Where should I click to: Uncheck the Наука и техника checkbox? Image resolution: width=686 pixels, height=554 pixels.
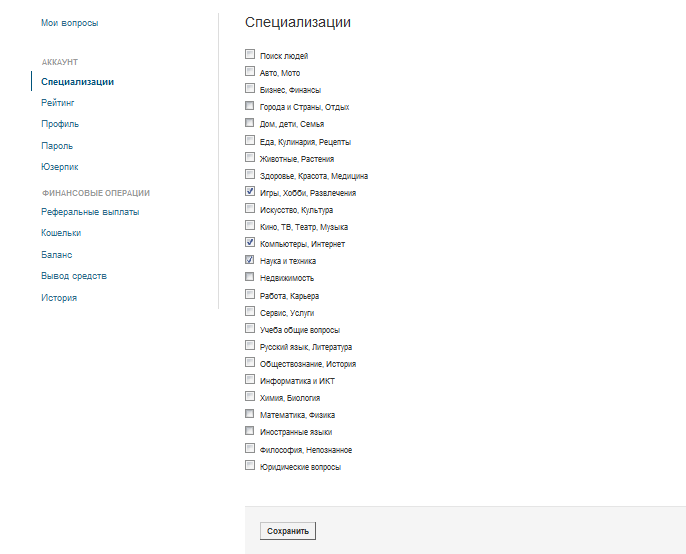(x=250, y=260)
